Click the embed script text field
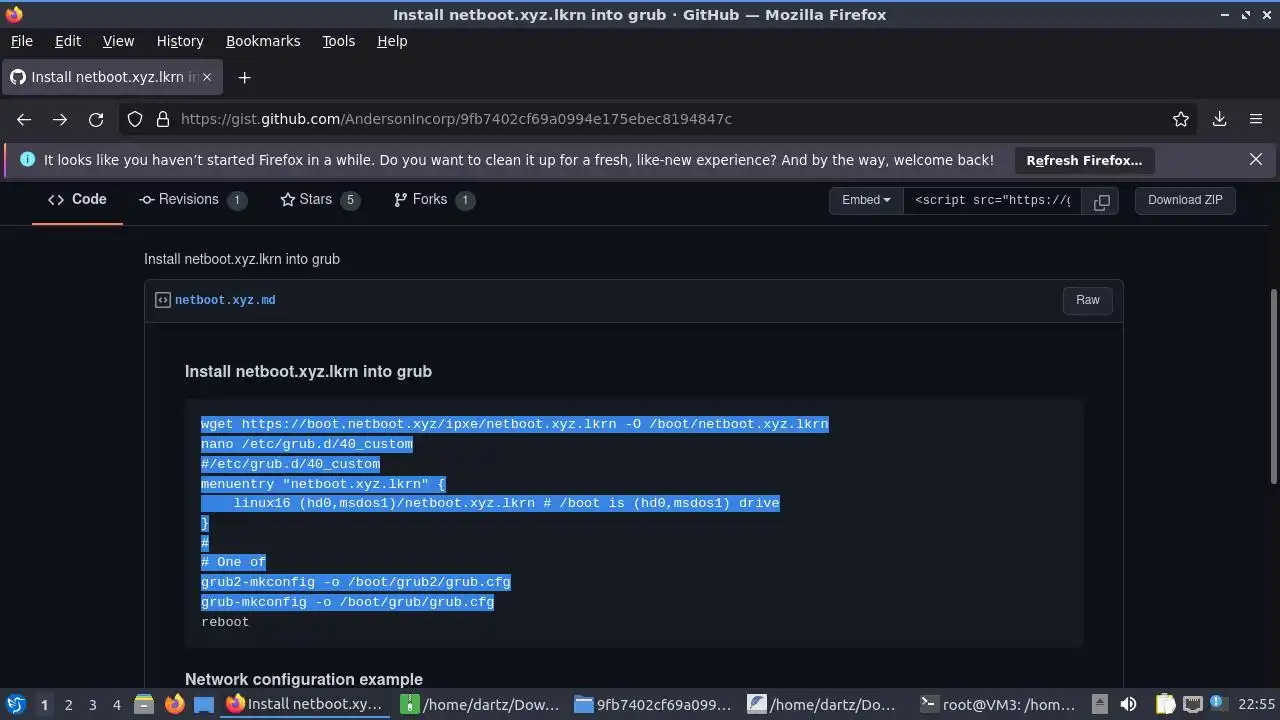The width and height of the screenshot is (1280, 720). pos(992,200)
